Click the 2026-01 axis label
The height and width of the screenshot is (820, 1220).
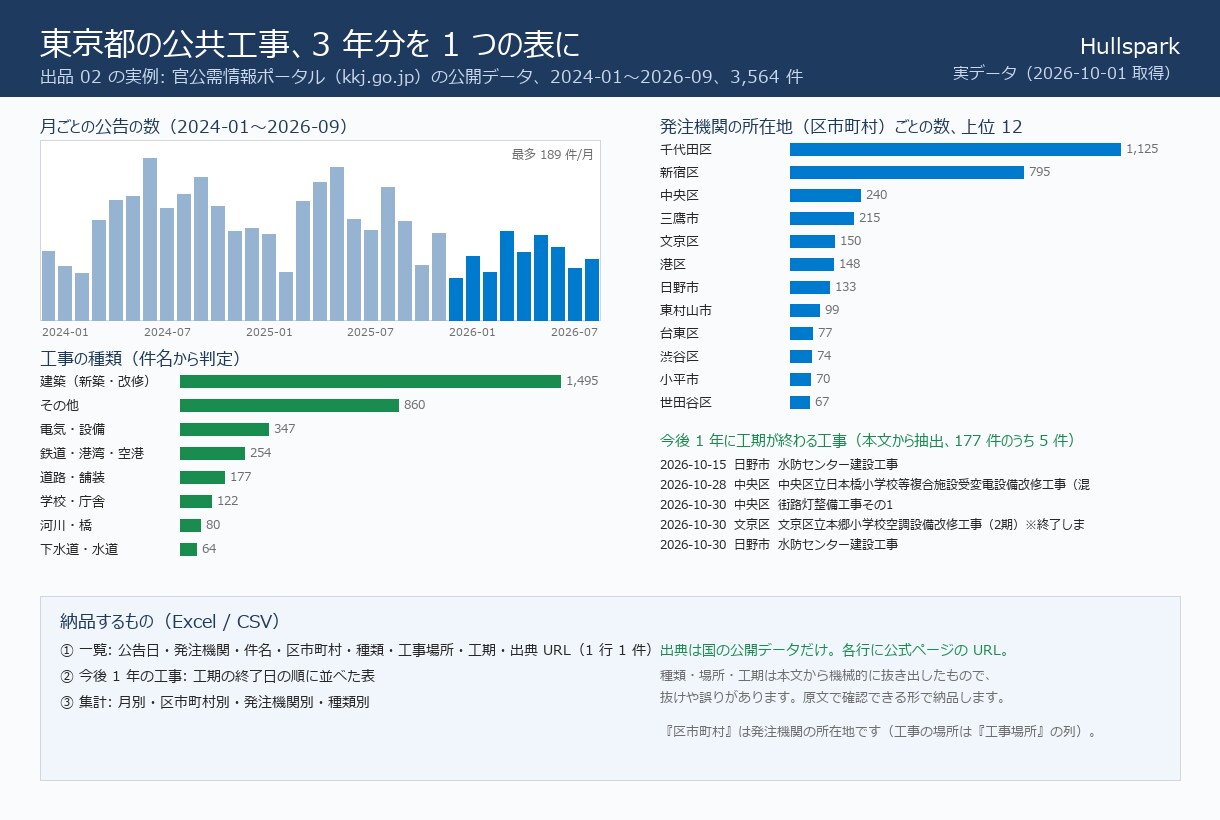pyautogui.click(x=472, y=332)
